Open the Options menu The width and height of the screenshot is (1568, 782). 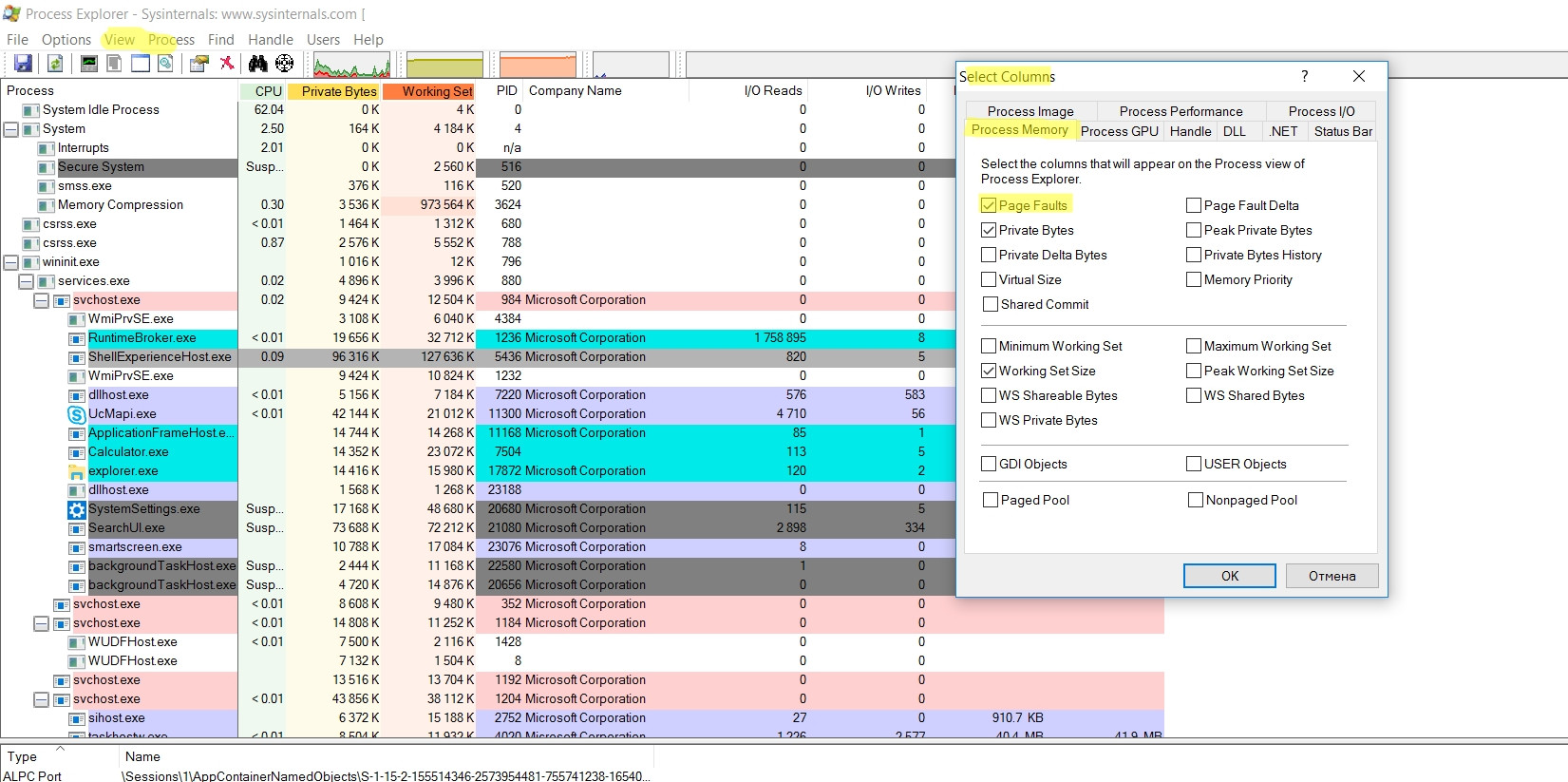tap(66, 40)
